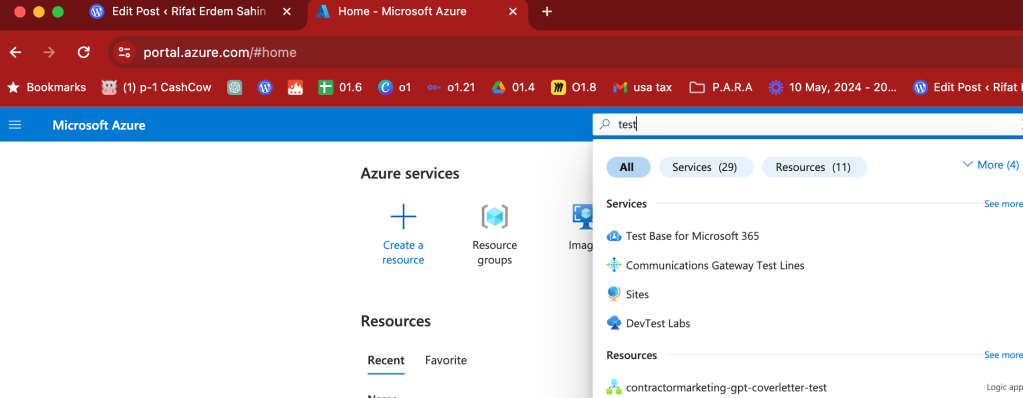1023x398 pixels.
Task: Open the Bookmarks star bookmark
Action: 46,87
